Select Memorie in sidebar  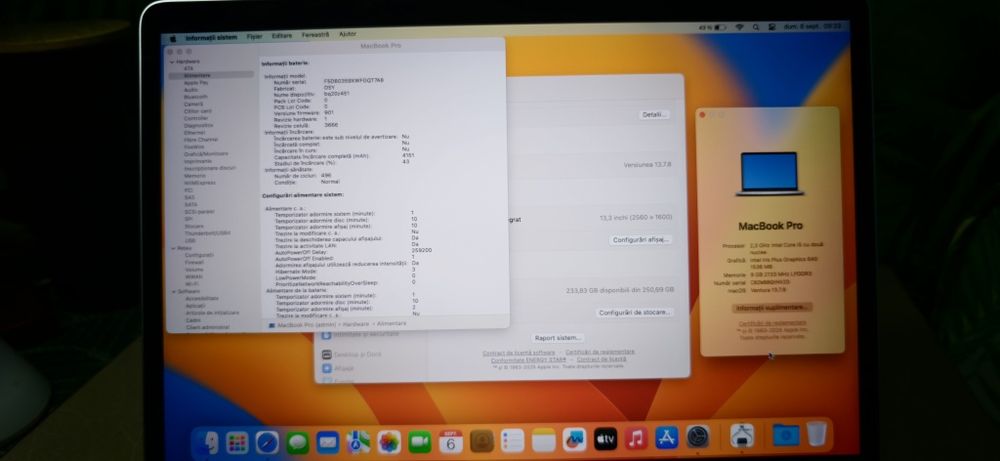click(x=195, y=175)
